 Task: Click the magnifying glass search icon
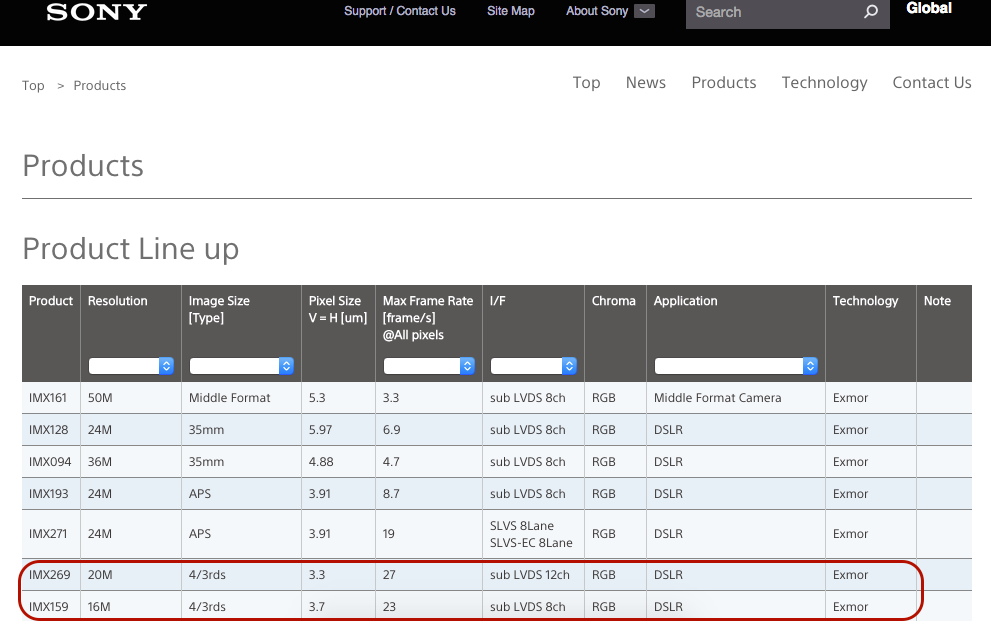click(870, 12)
